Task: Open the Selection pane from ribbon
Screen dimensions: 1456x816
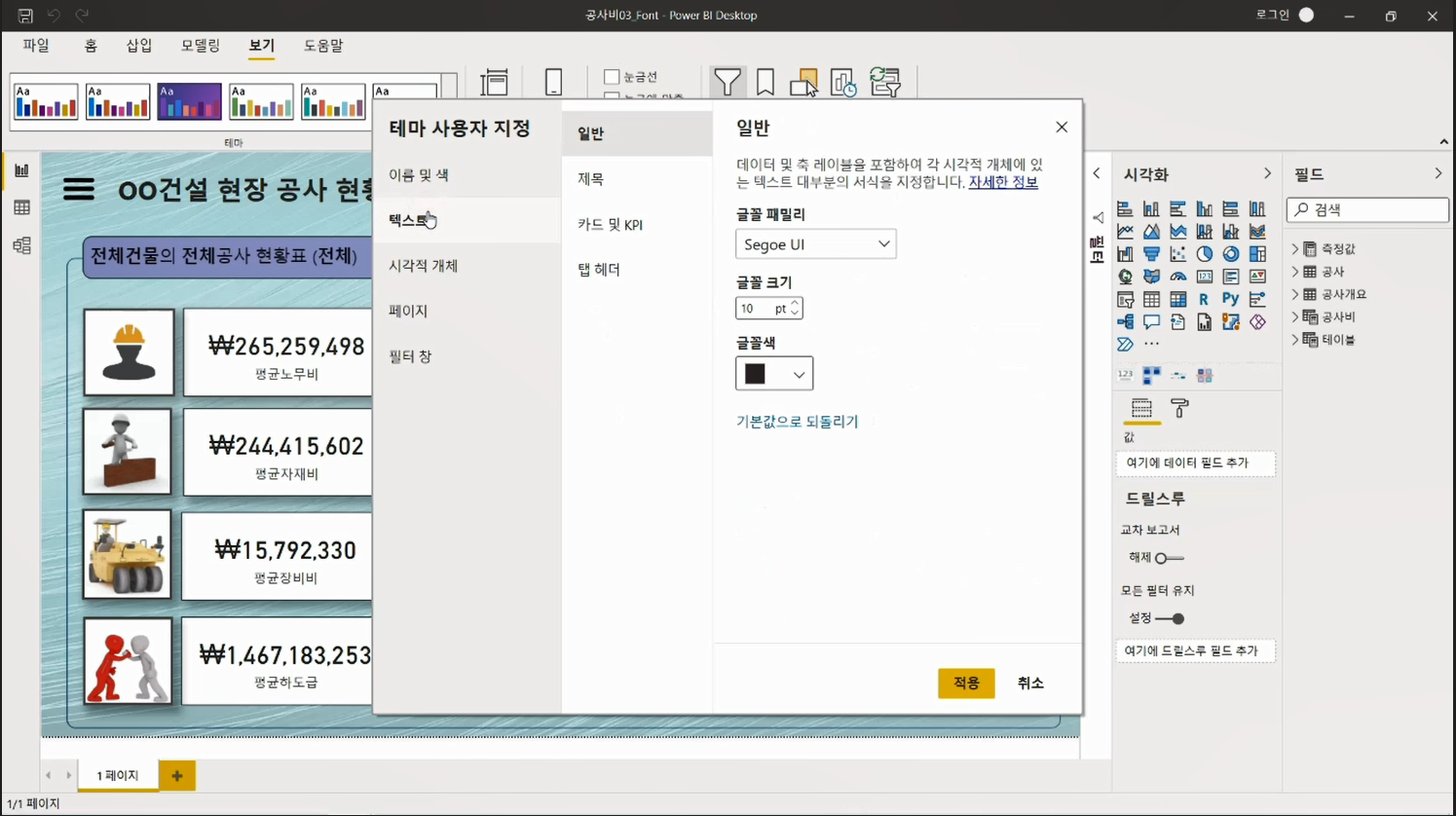Action: click(x=803, y=82)
